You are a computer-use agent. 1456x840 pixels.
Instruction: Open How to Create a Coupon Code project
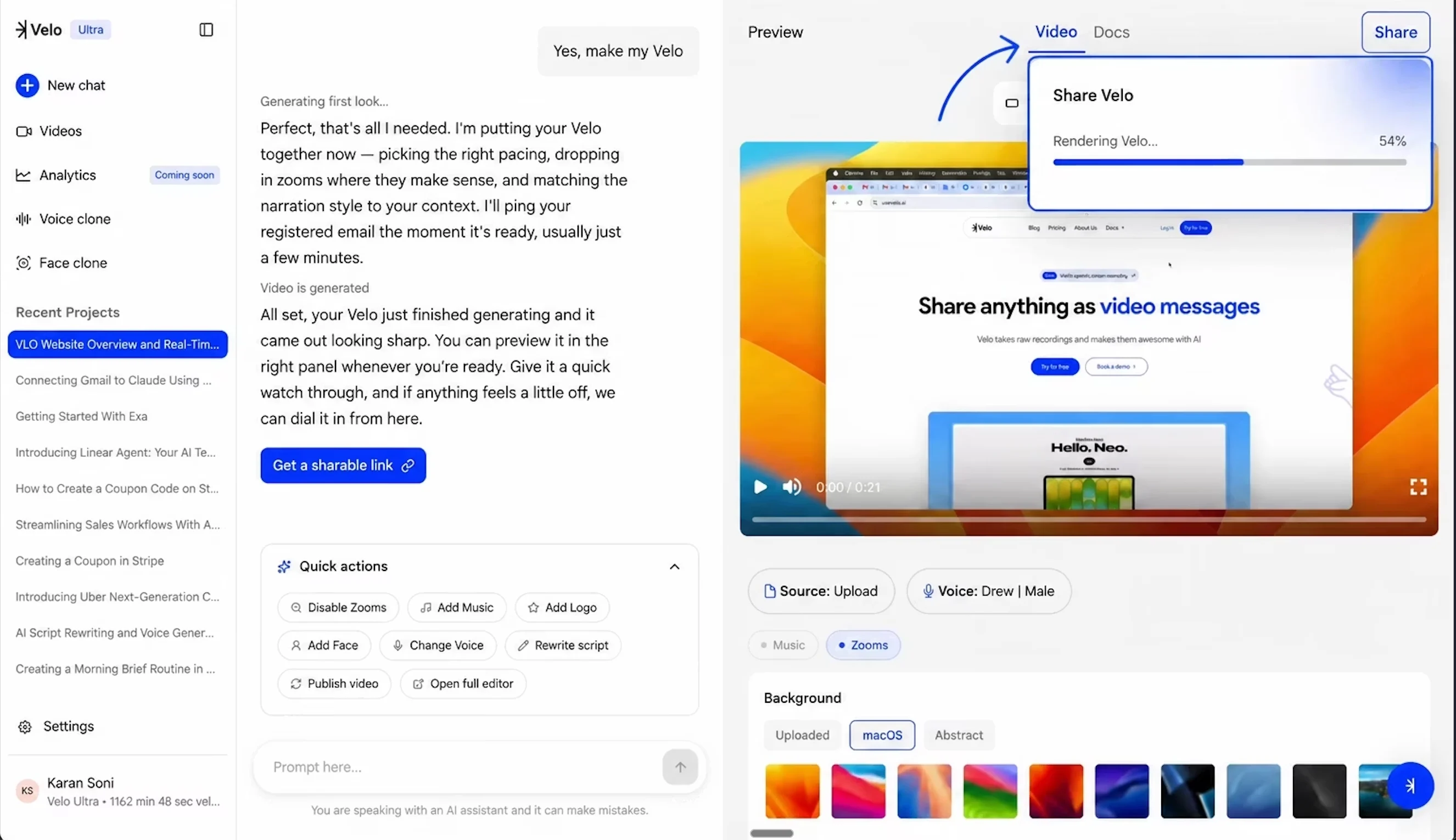[117, 488]
